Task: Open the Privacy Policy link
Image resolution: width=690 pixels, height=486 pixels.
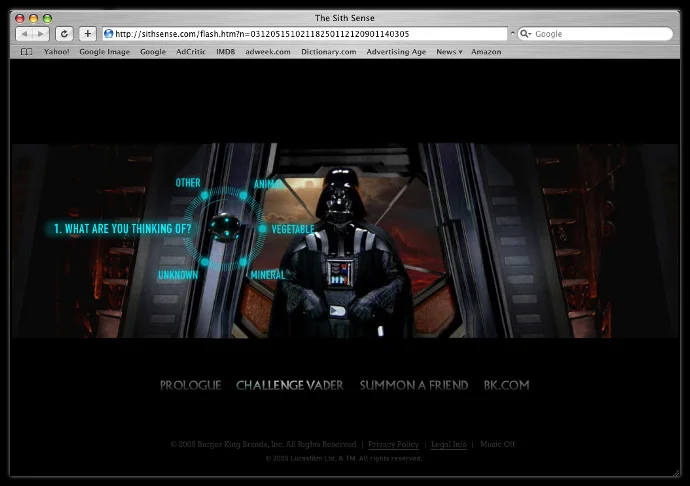Action: pos(393,445)
